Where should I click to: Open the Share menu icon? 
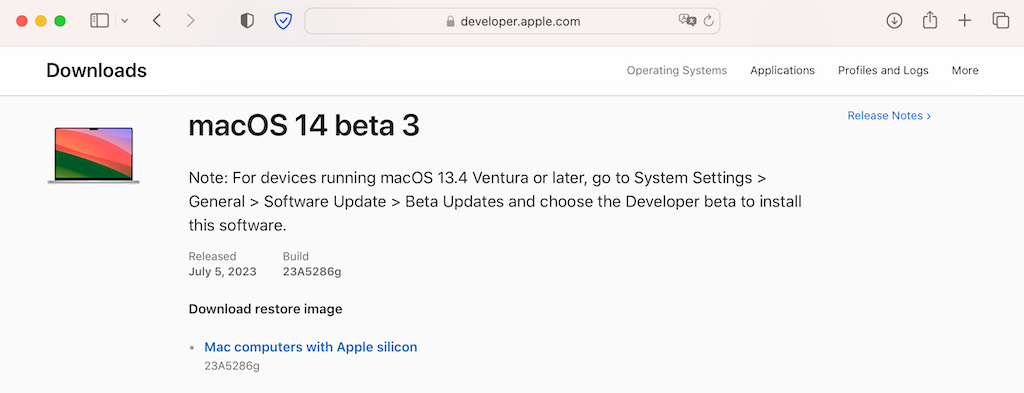pyautogui.click(x=930, y=20)
